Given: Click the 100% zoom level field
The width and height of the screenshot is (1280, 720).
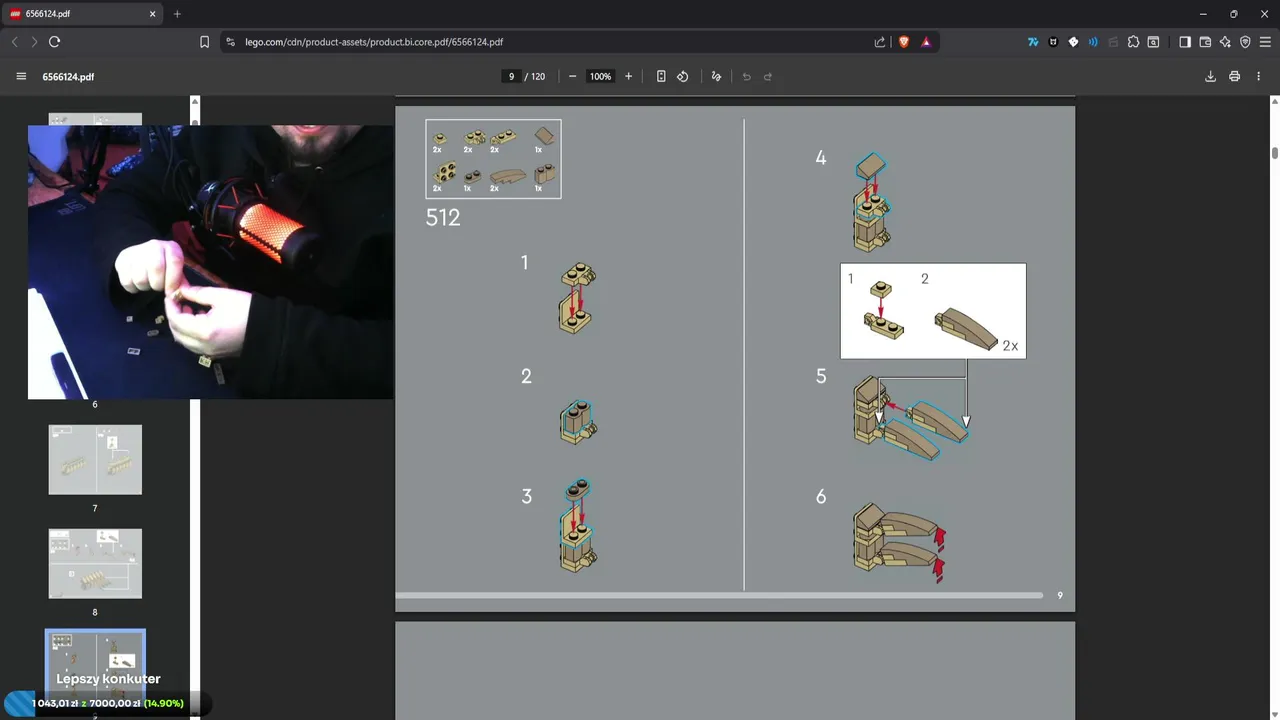Looking at the screenshot, I should coord(600,77).
